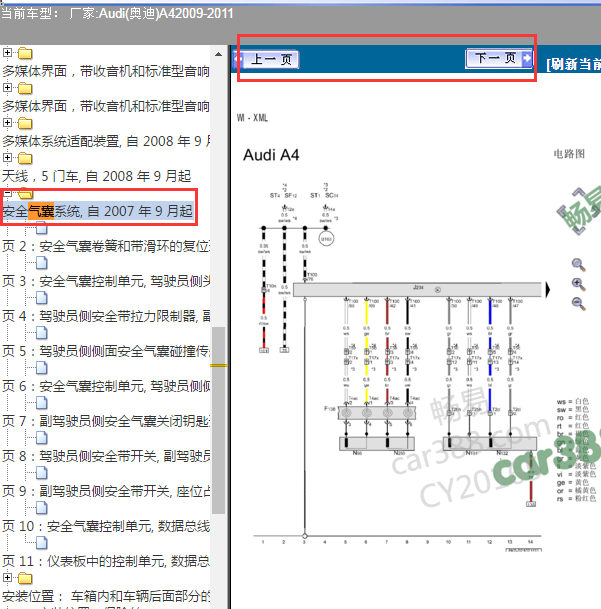Click document icon above 页 2
Screen dimensions: 601x609
click(42, 228)
